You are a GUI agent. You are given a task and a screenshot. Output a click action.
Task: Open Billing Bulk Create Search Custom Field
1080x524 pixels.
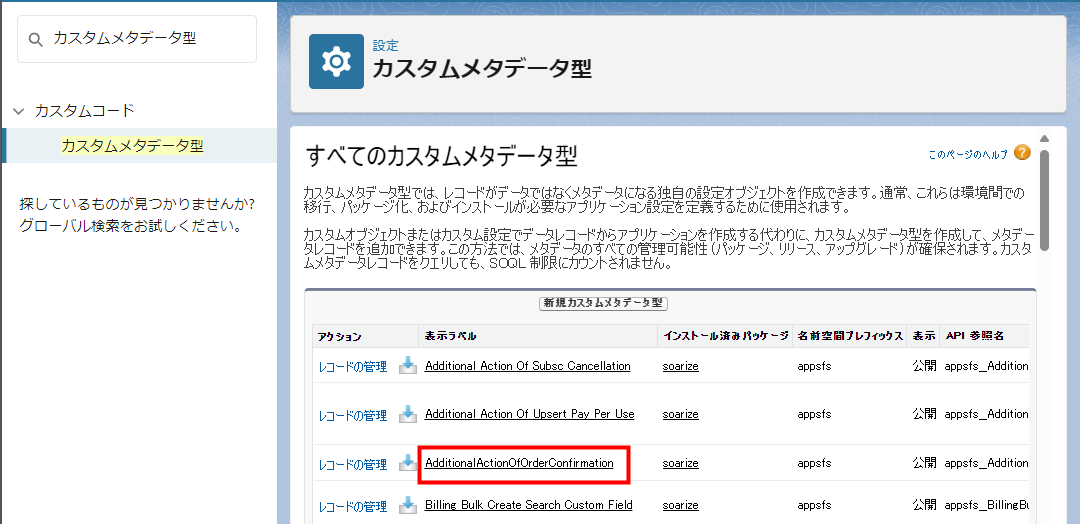tap(528, 505)
